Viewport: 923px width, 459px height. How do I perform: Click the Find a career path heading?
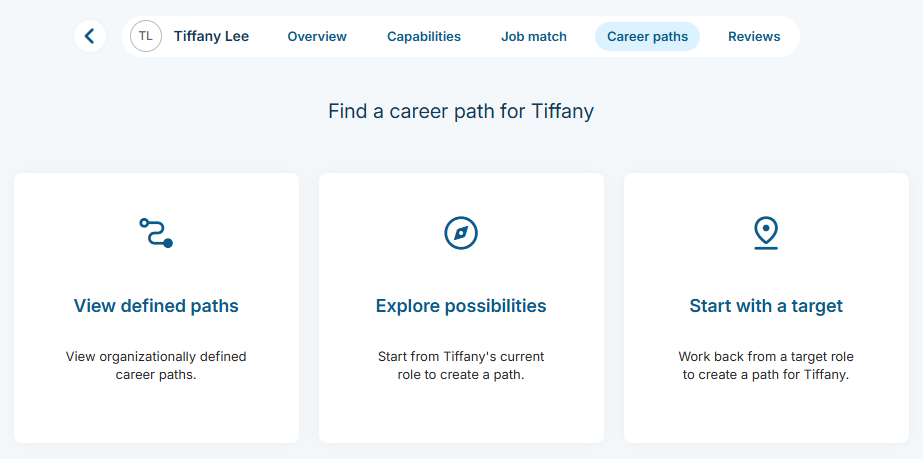click(x=461, y=111)
